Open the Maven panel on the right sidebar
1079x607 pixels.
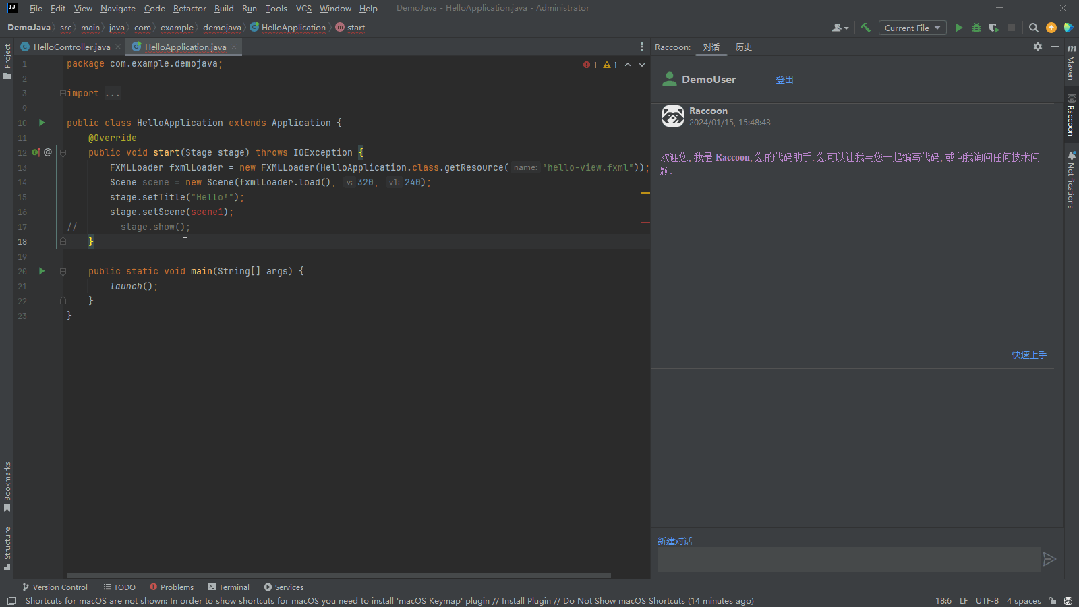pos(1071,68)
